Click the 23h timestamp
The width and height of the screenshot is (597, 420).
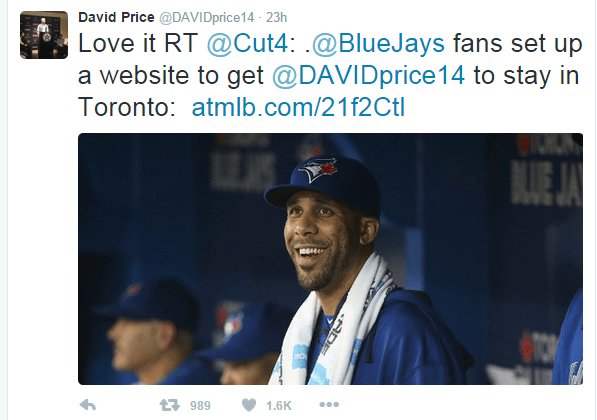pyautogui.click(x=276, y=18)
